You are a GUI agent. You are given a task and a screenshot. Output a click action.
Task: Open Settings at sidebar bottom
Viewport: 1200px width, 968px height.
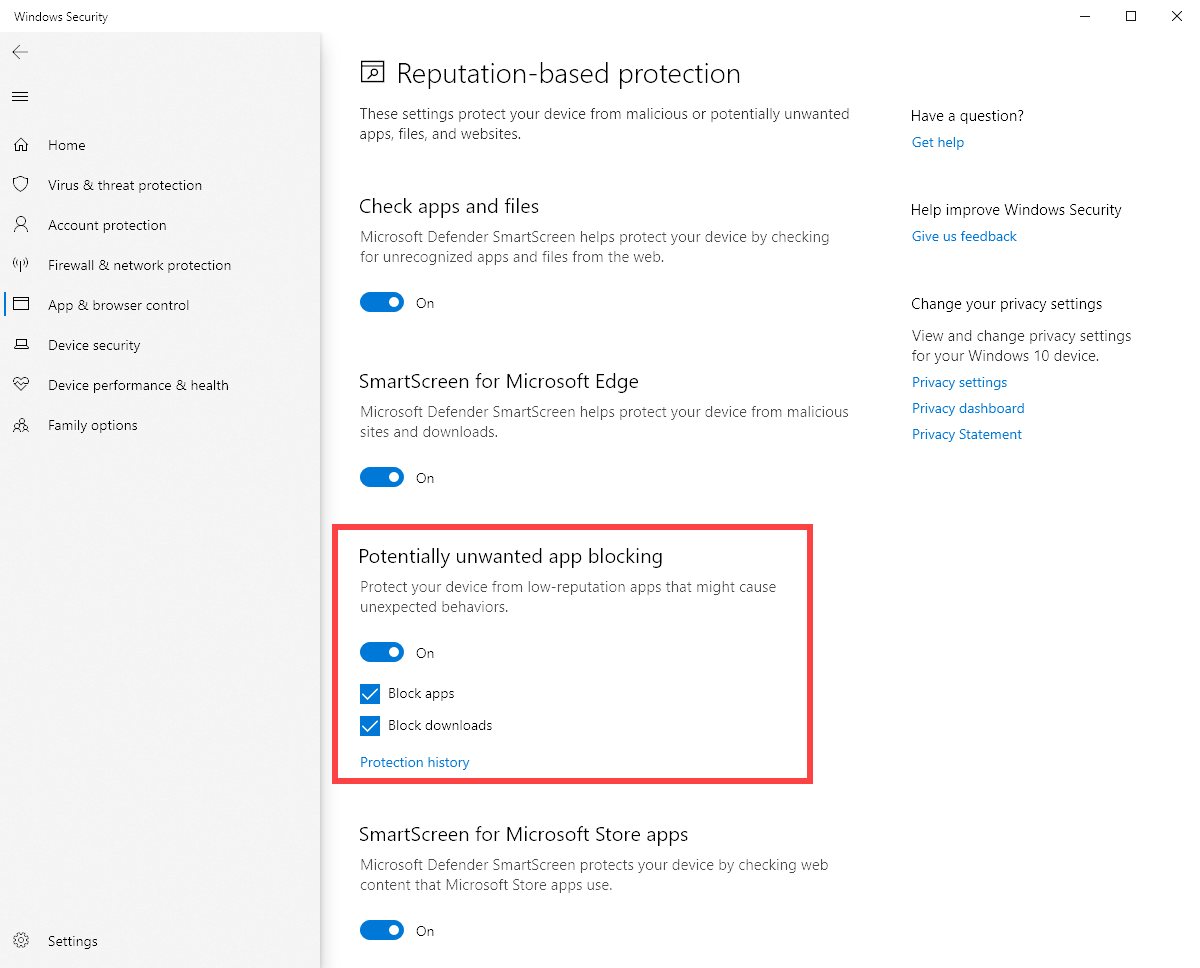tap(73, 941)
